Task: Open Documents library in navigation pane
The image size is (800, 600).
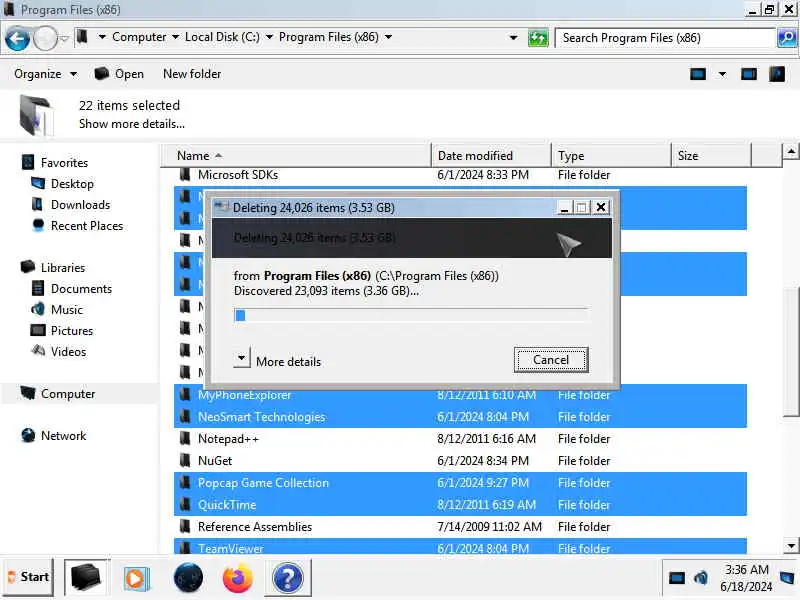Action: pos(81,289)
